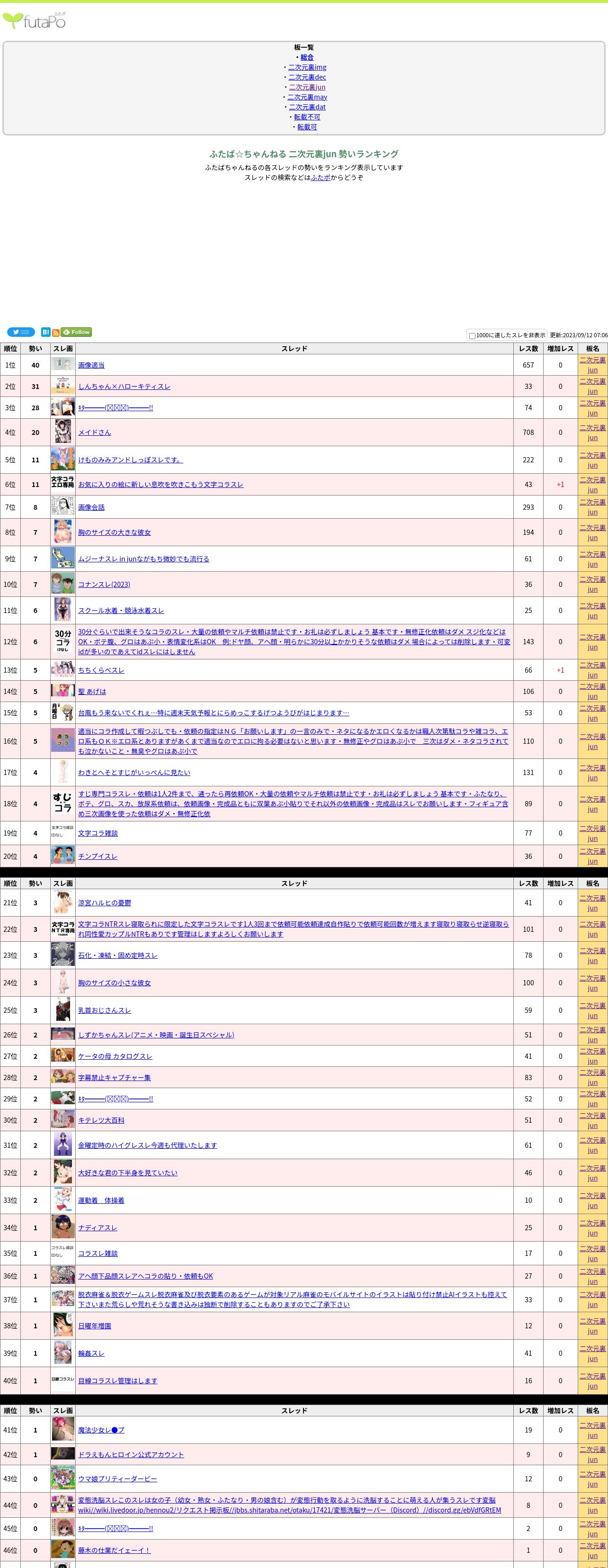The image size is (608, 1568).
Task: Click 文字コラ エロ専用 thumbnail at rank 6
Action: point(63,483)
